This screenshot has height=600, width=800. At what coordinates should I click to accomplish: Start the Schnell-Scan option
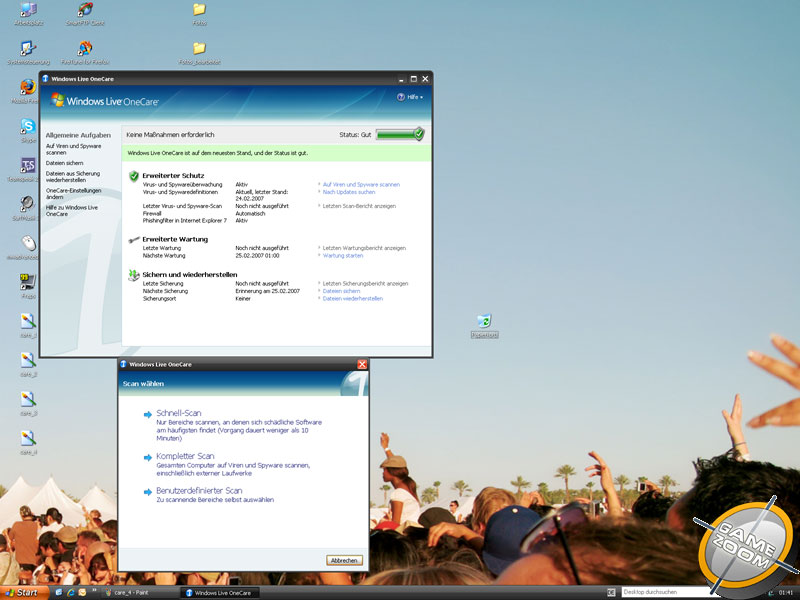click(x=179, y=413)
